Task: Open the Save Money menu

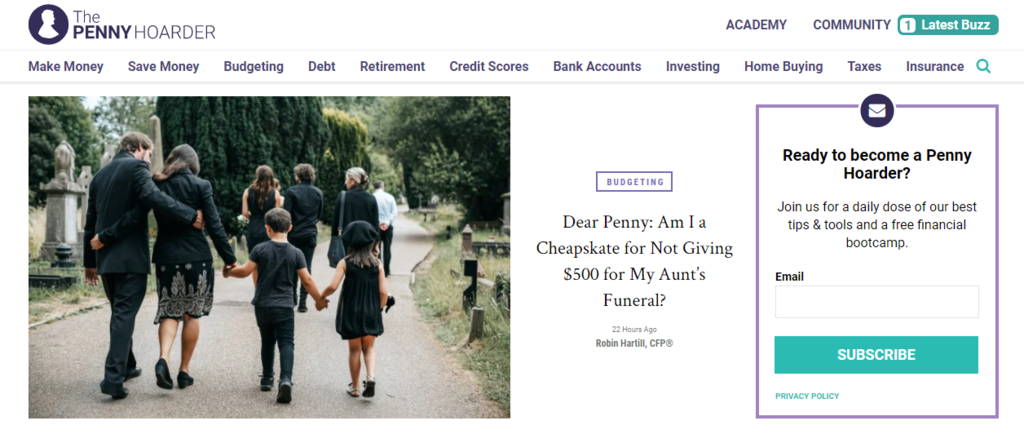Action: pyautogui.click(x=163, y=67)
